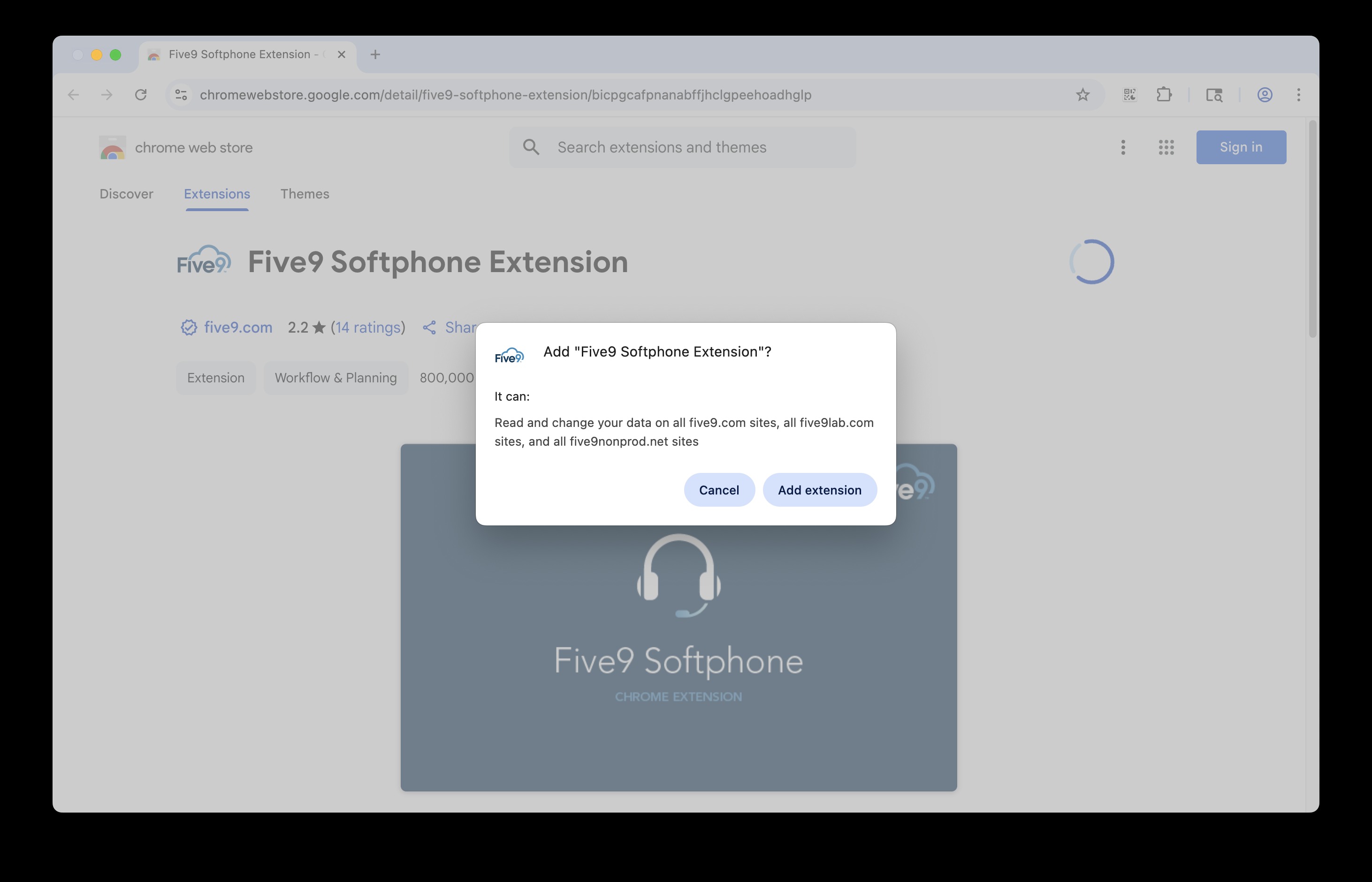Reload the current page
The width and height of the screenshot is (1372, 882).
pyautogui.click(x=141, y=94)
